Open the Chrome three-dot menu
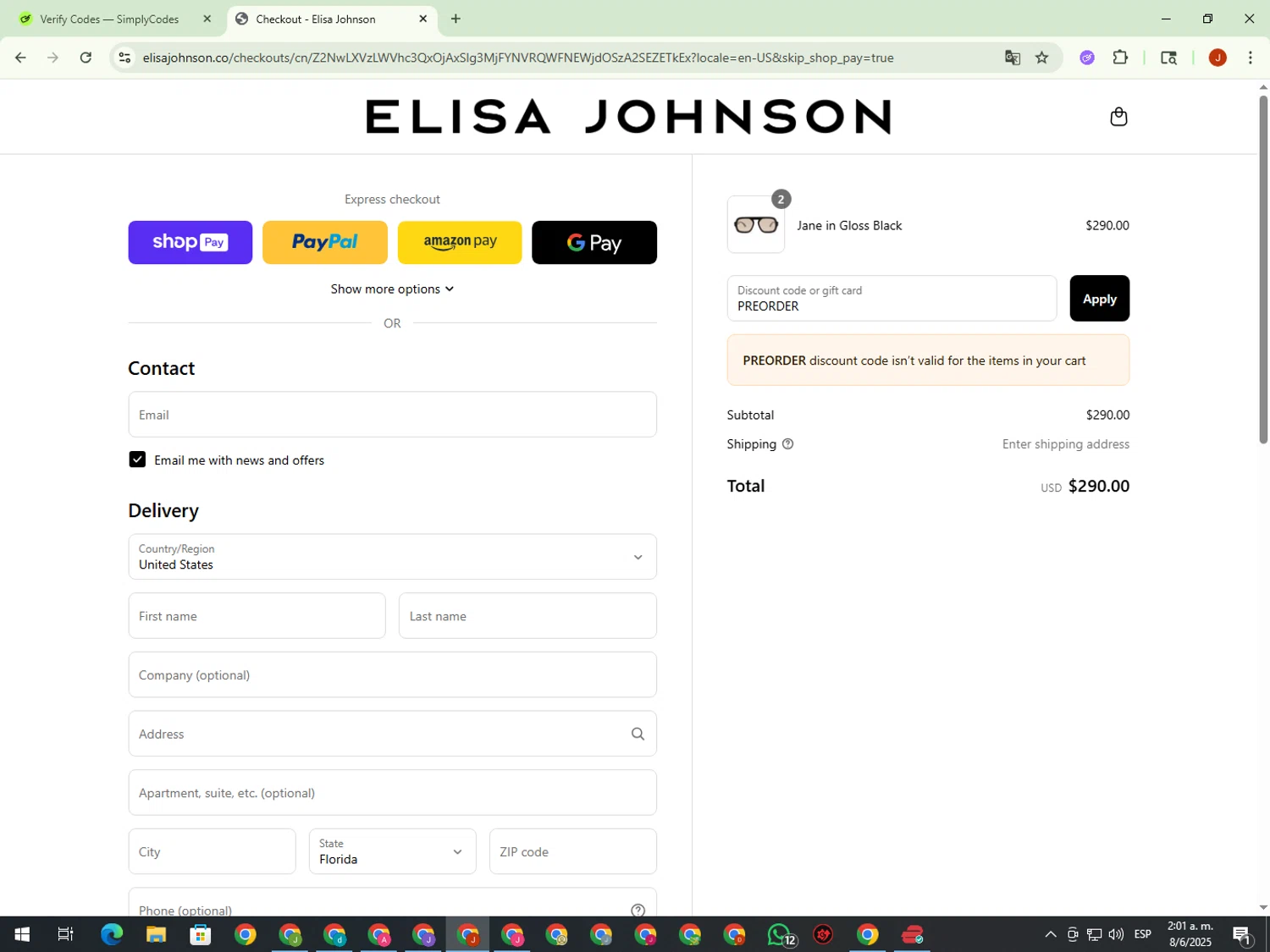 pos(1250,58)
